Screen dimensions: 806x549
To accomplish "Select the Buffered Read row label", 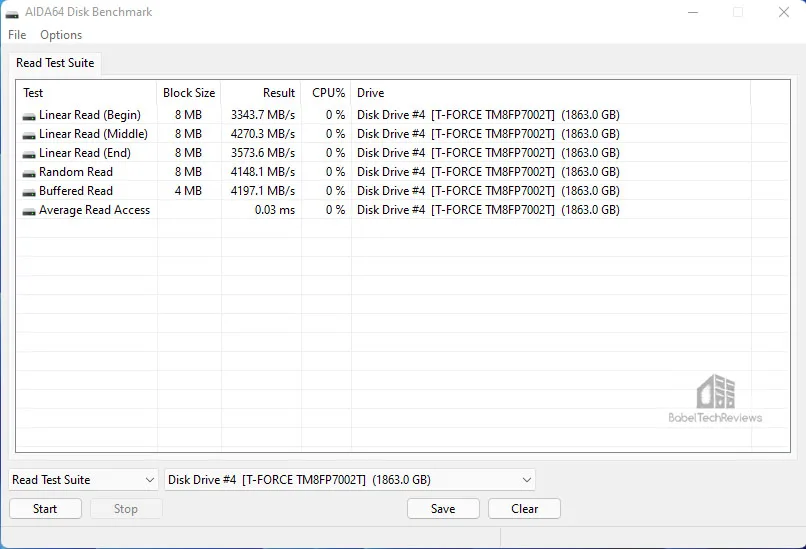I will 76,191.
